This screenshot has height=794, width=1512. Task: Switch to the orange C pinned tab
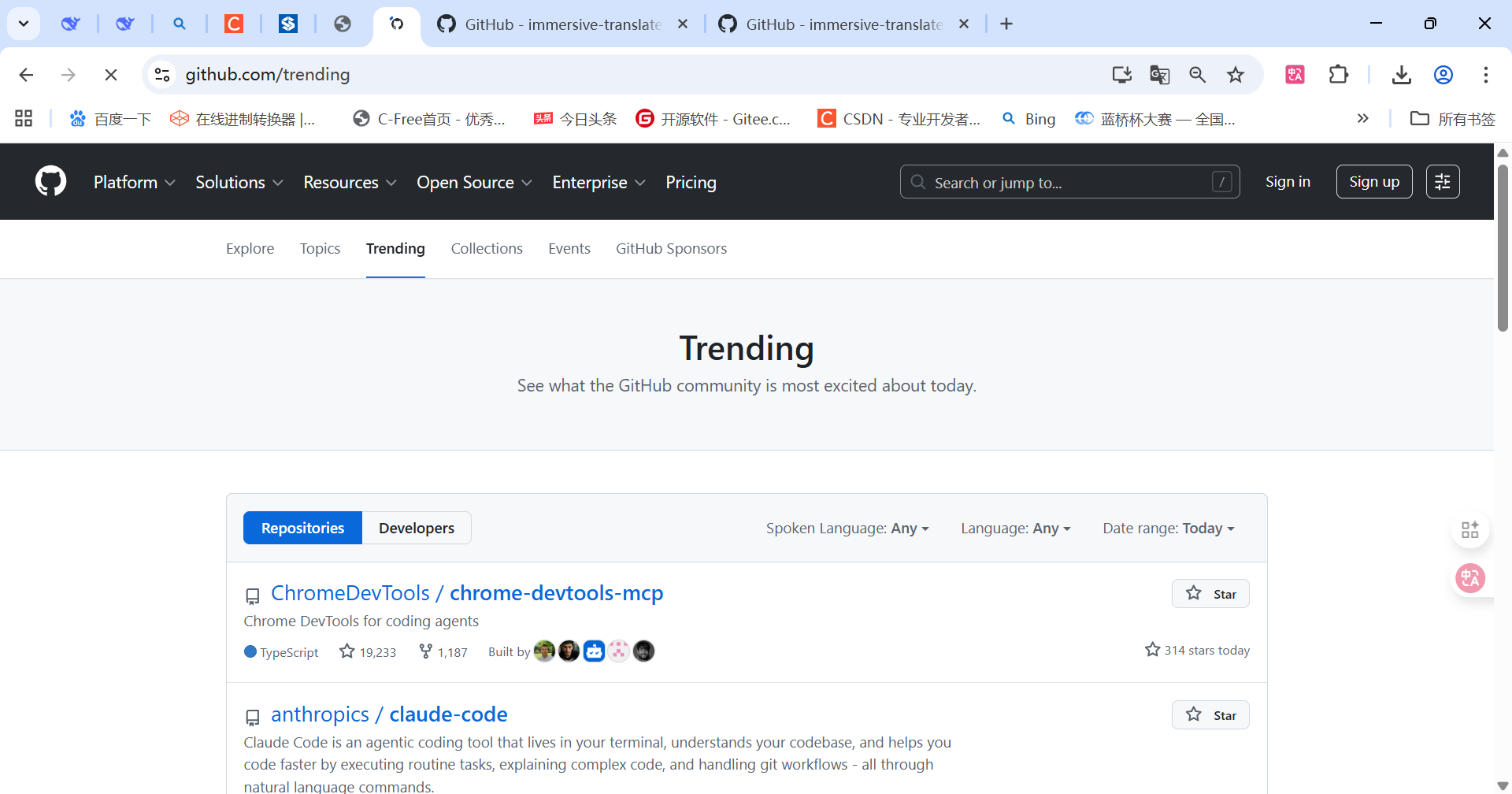click(x=234, y=24)
